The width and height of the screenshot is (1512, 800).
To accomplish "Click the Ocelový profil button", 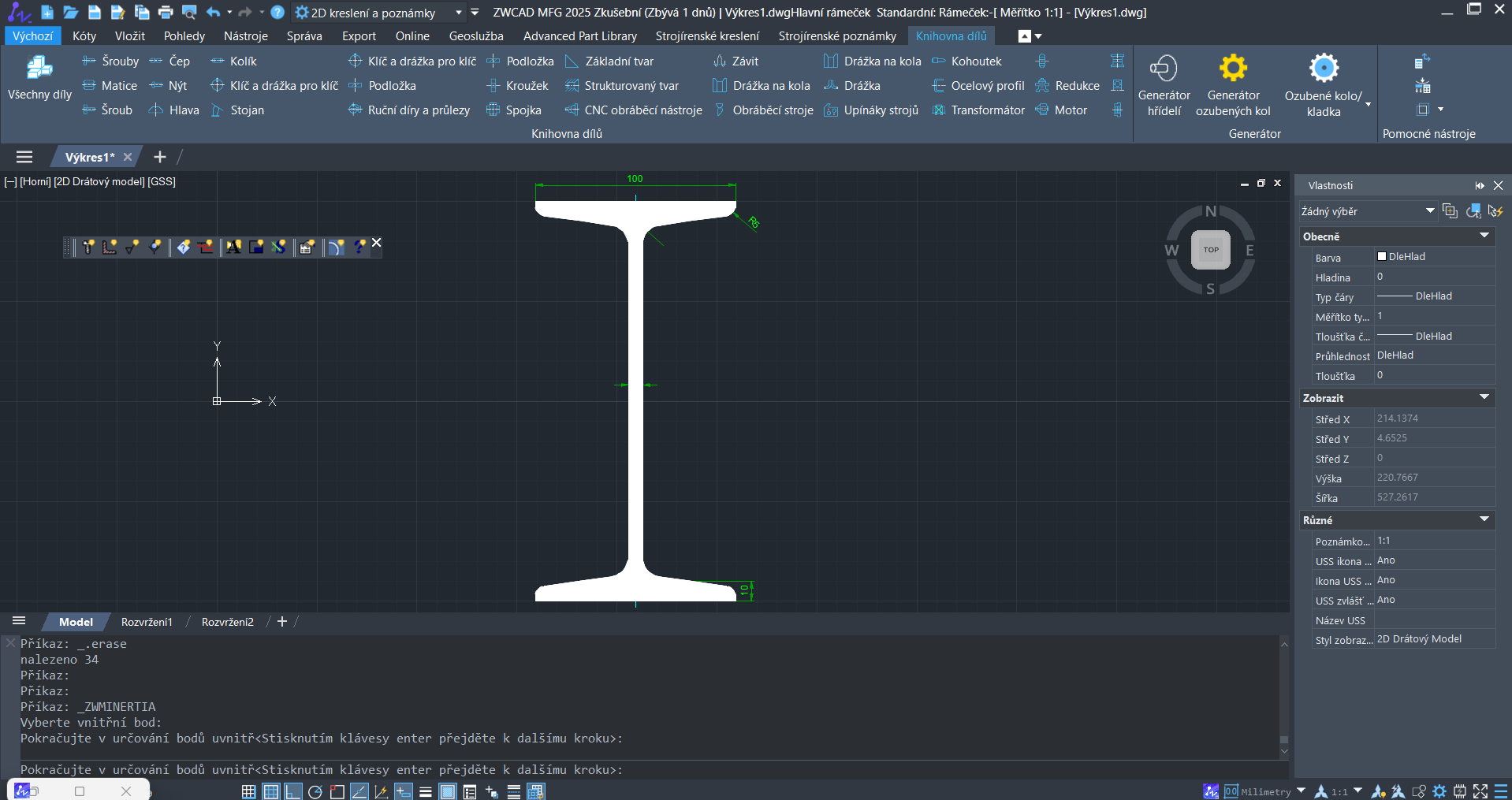I will click(978, 86).
